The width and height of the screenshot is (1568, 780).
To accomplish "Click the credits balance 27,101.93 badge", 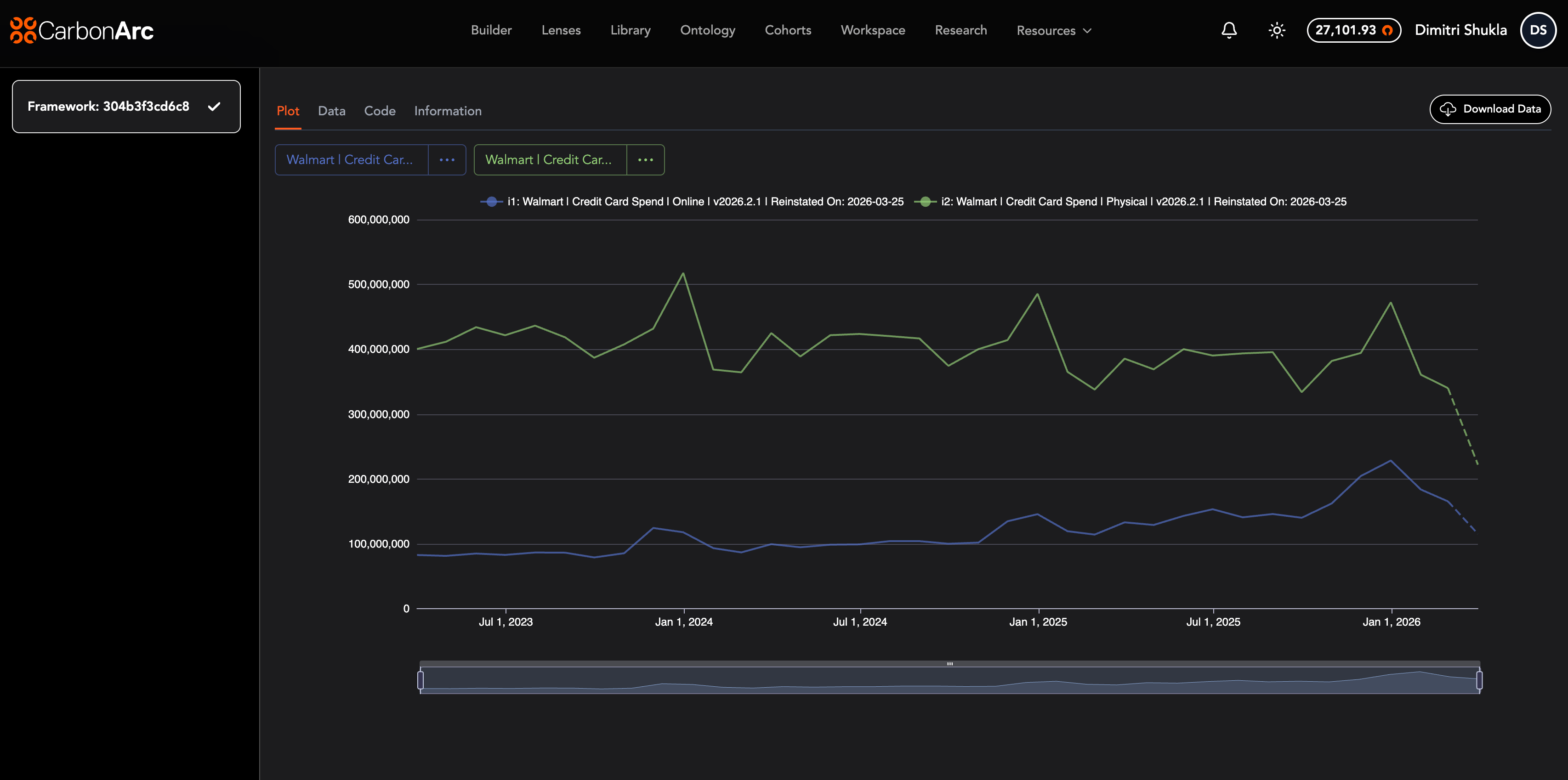I will pyautogui.click(x=1353, y=30).
